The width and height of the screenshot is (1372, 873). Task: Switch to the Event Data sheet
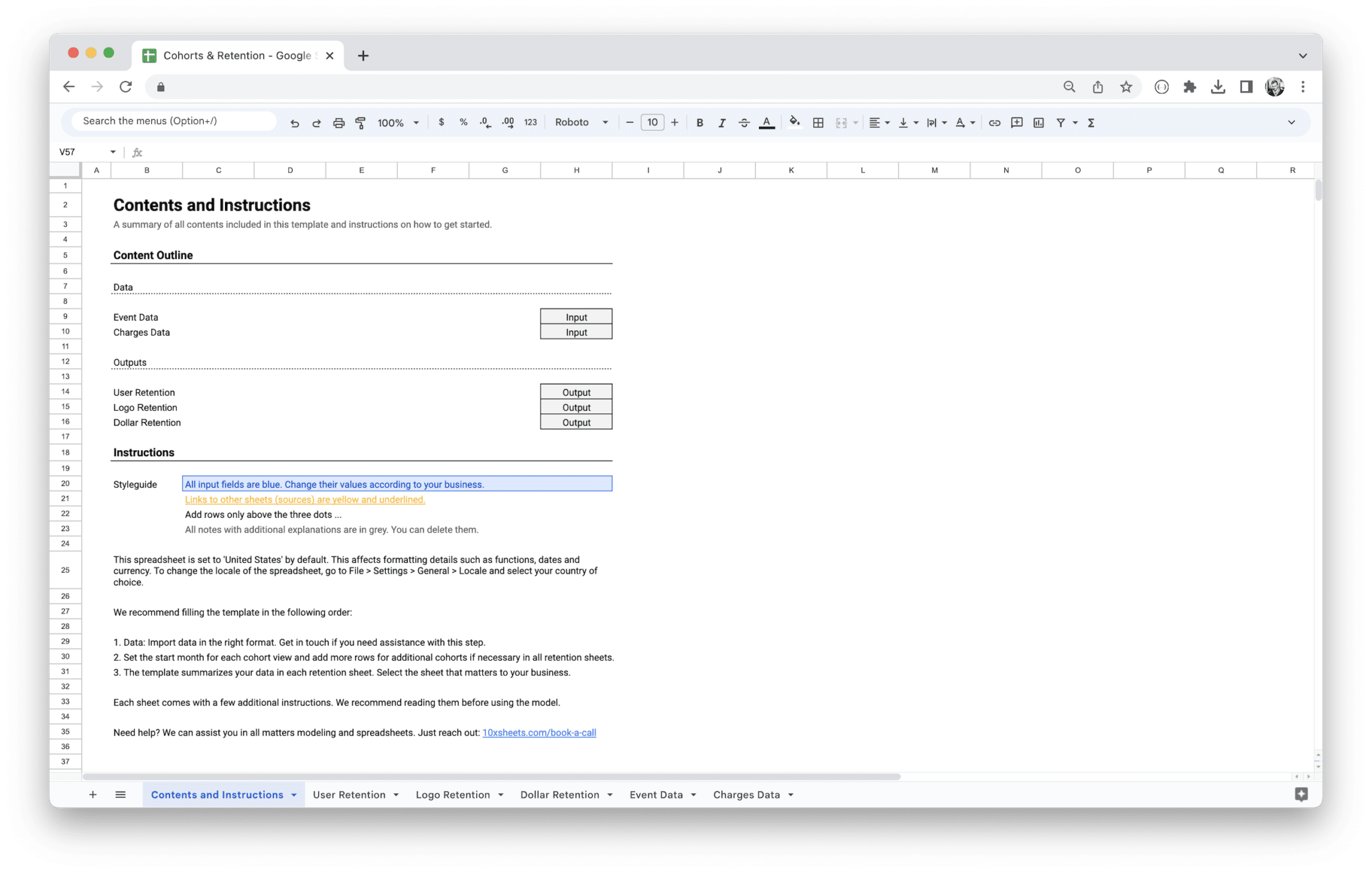[x=655, y=794]
